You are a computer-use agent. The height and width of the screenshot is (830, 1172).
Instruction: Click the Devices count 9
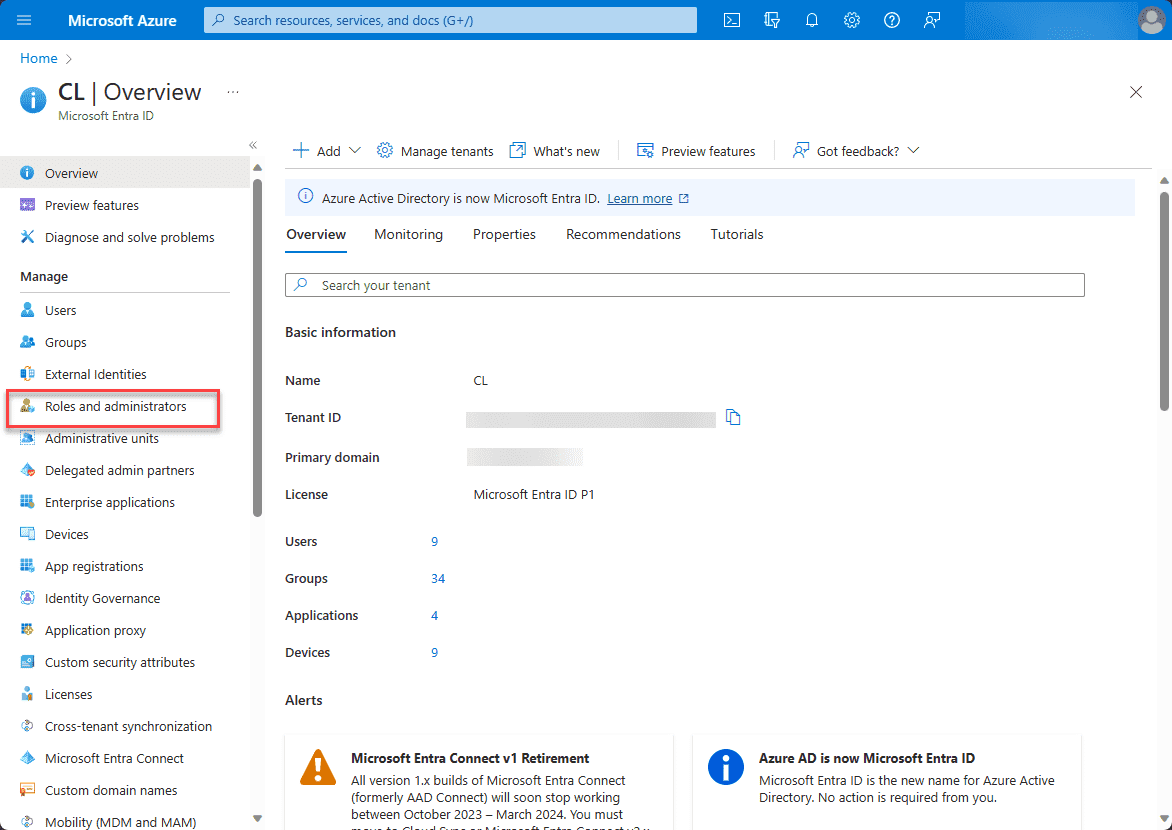tap(434, 653)
